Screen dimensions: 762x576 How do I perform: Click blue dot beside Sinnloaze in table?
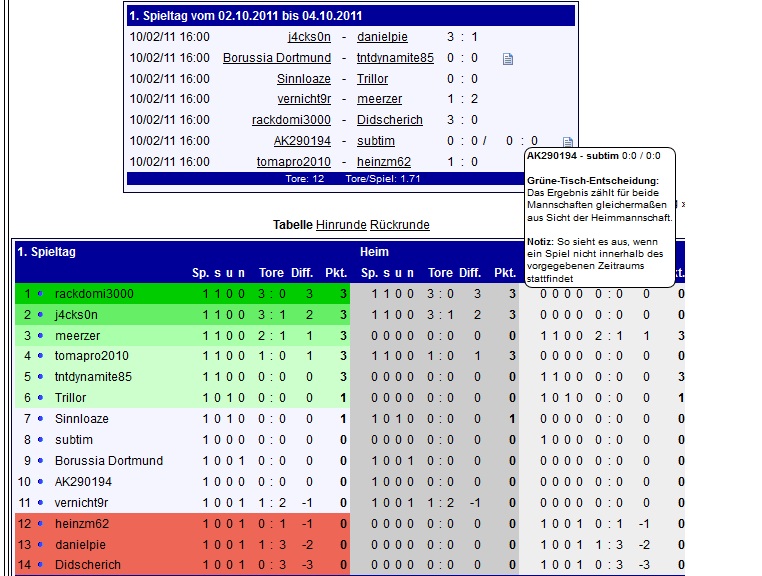pos(40,419)
